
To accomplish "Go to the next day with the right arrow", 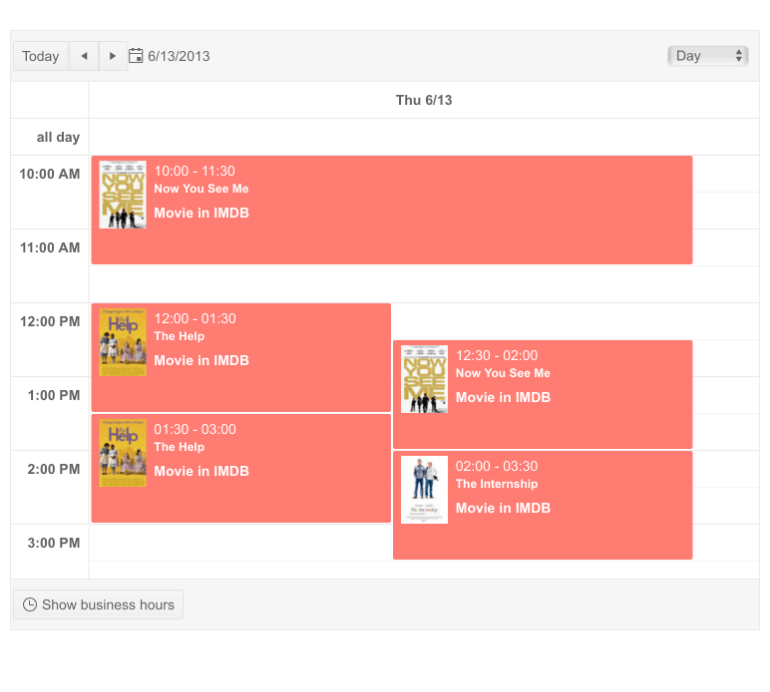I will pos(113,56).
